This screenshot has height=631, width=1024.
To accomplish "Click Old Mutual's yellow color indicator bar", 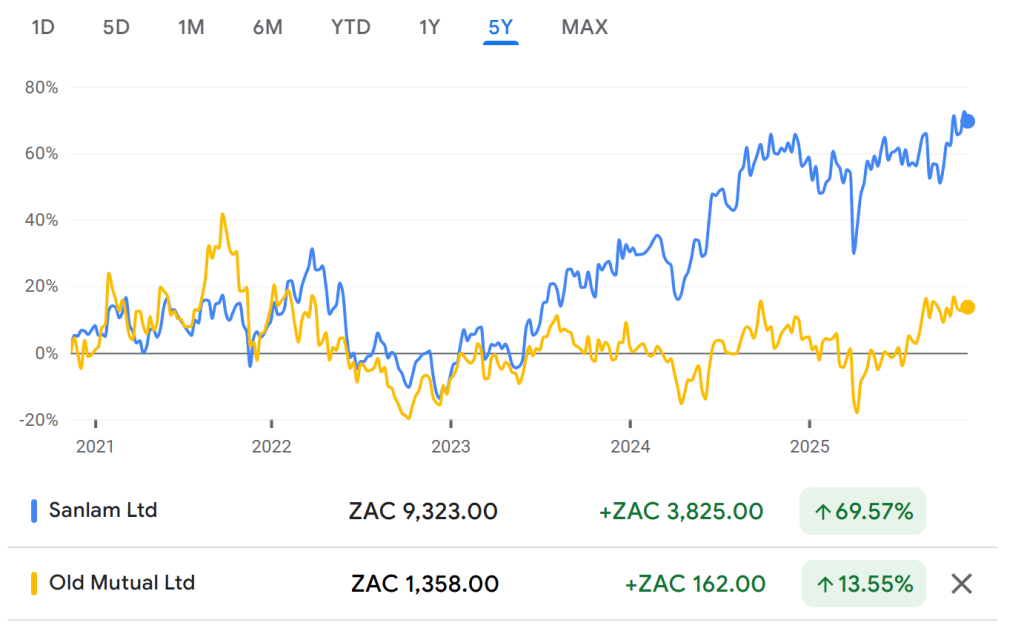I will (x=36, y=583).
